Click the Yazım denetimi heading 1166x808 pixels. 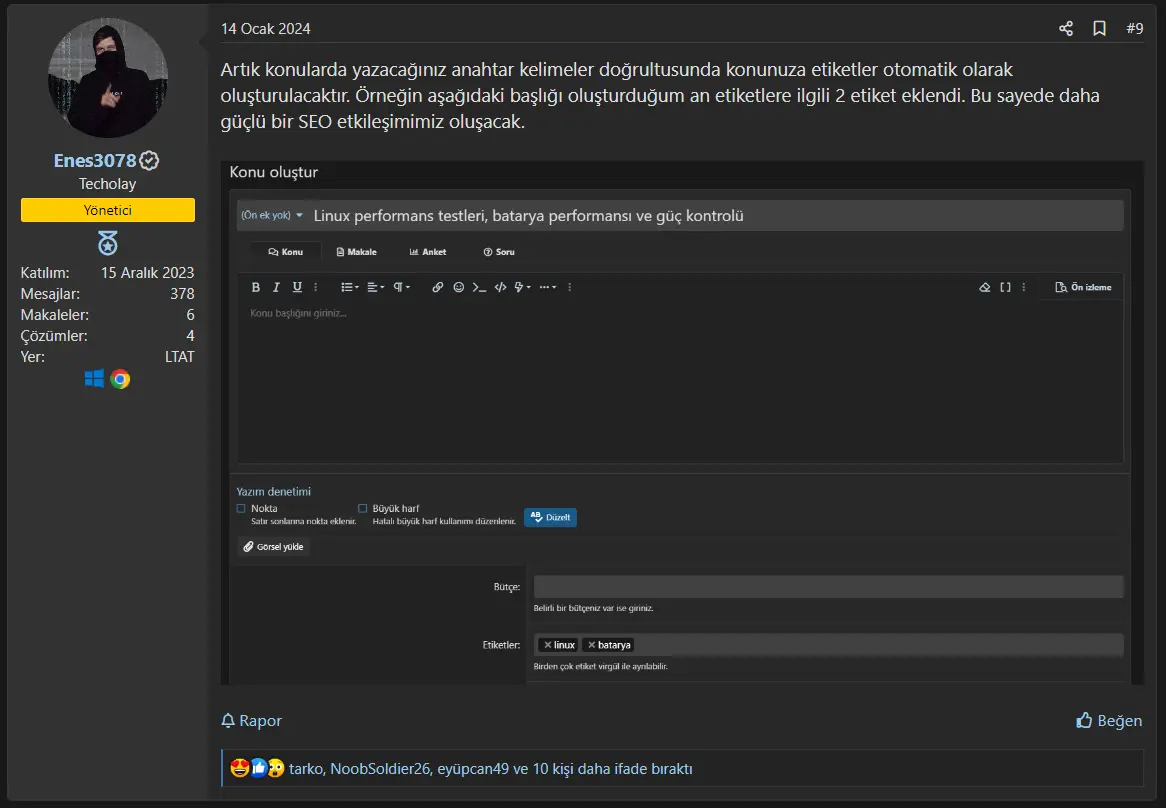[x=274, y=491]
